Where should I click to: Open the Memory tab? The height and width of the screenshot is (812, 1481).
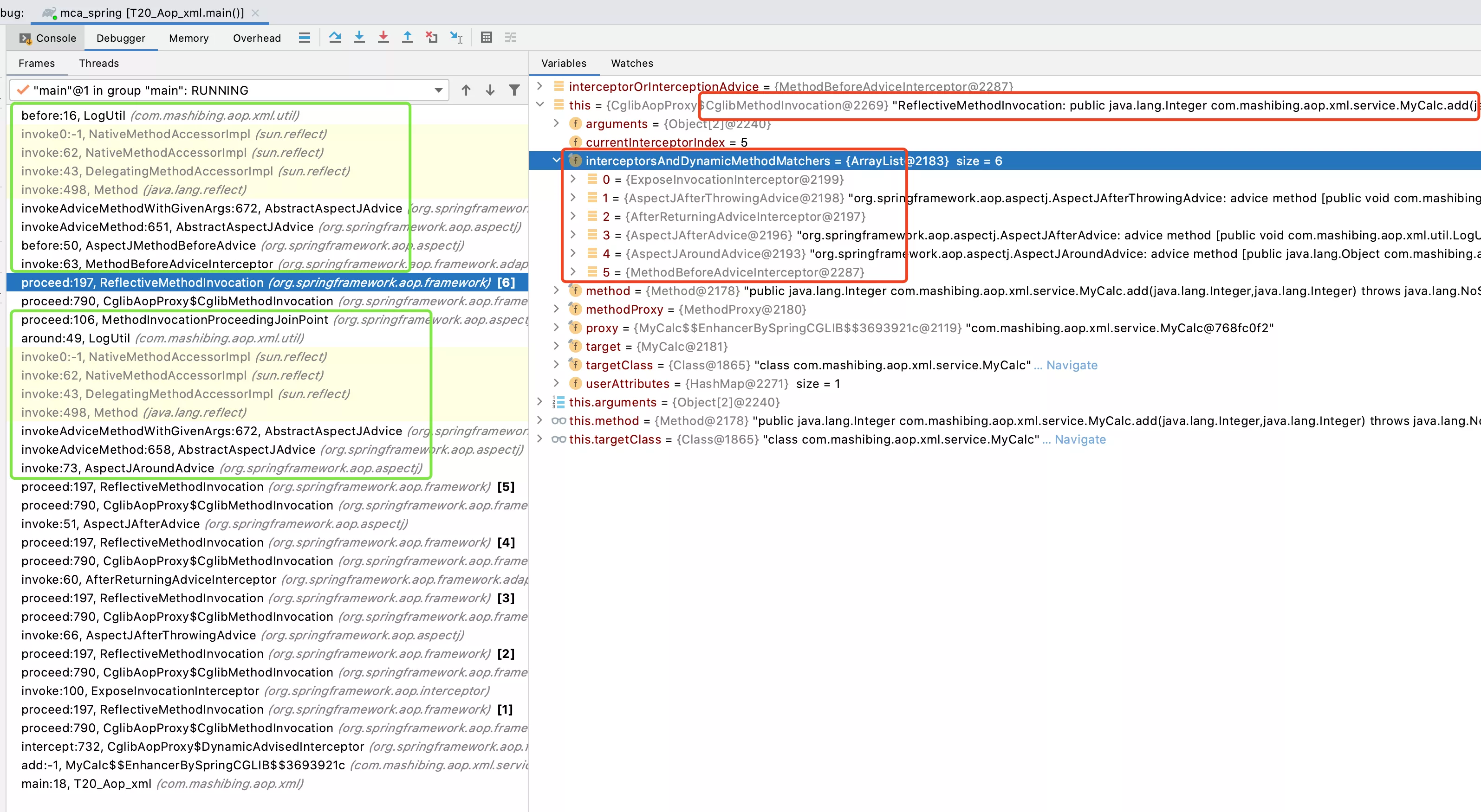(188, 39)
